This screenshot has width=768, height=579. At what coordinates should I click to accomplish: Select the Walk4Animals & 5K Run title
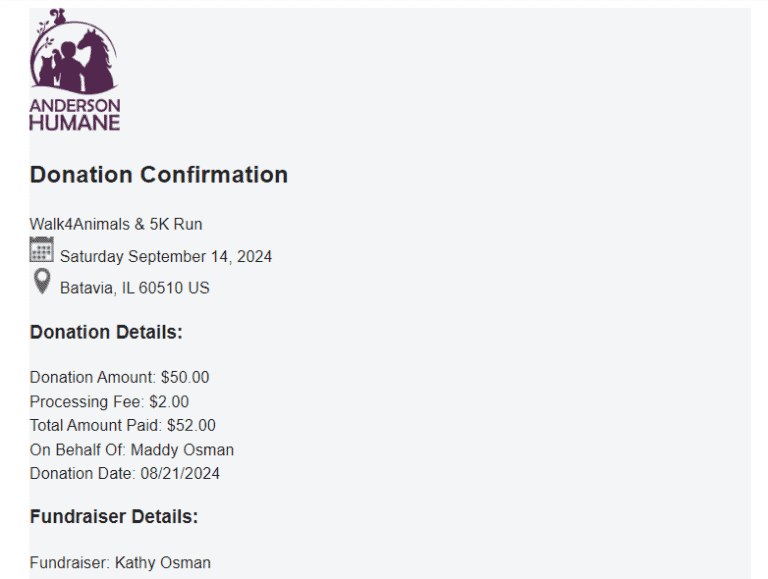click(116, 224)
